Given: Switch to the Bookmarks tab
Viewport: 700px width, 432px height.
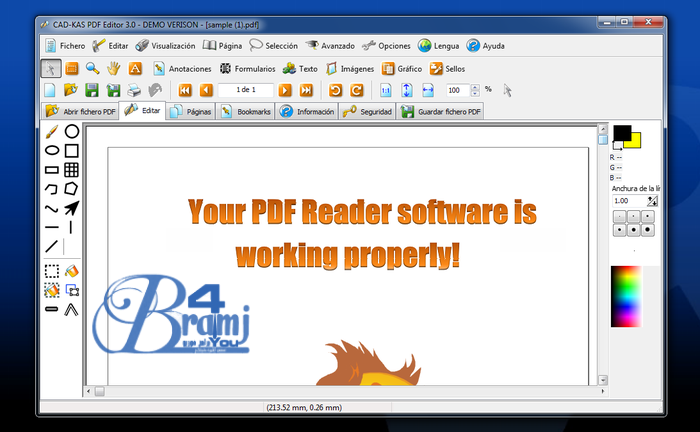Looking at the screenshot, I should tap(246, 112).
